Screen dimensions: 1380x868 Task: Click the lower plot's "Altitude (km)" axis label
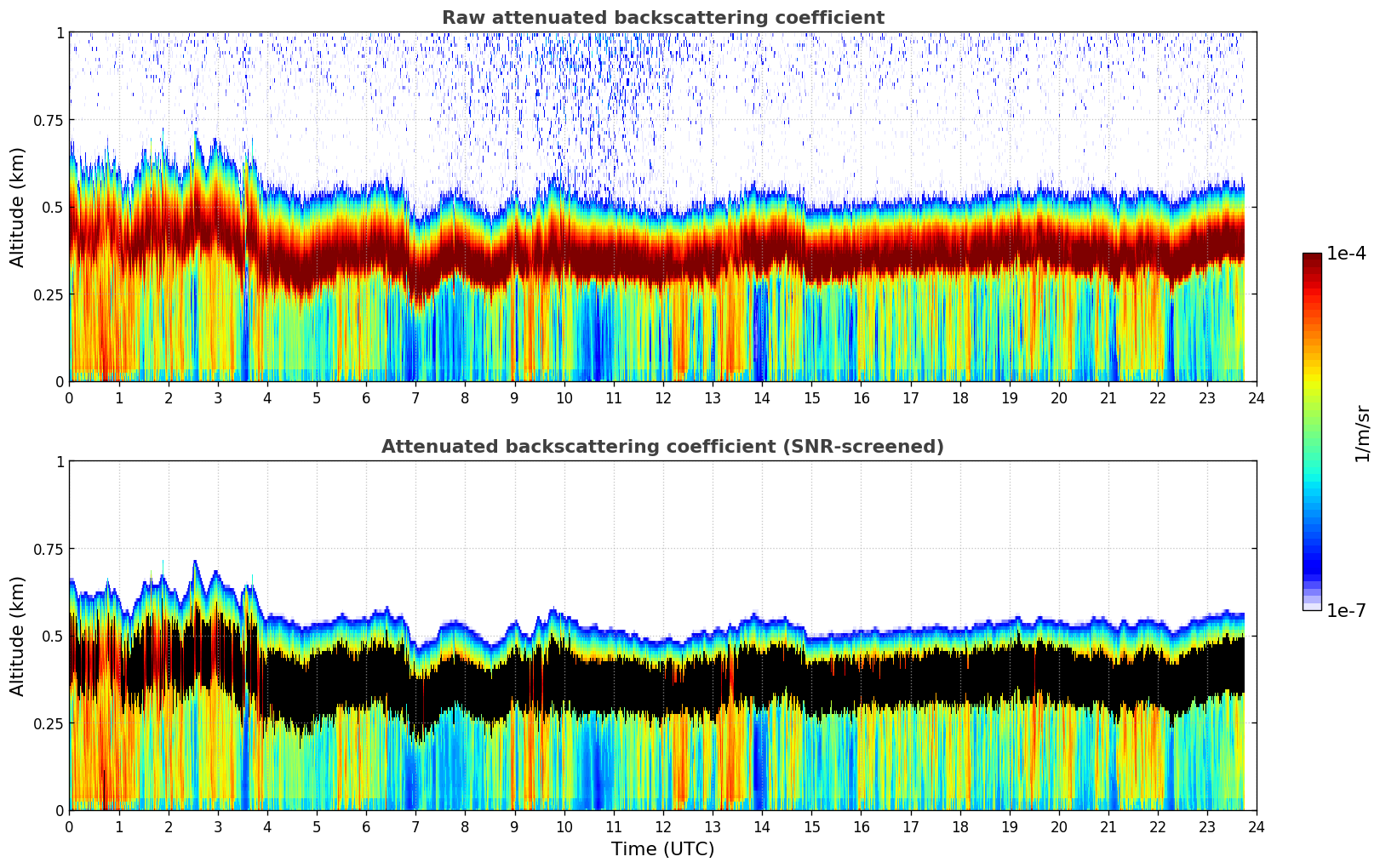(18, 636)
